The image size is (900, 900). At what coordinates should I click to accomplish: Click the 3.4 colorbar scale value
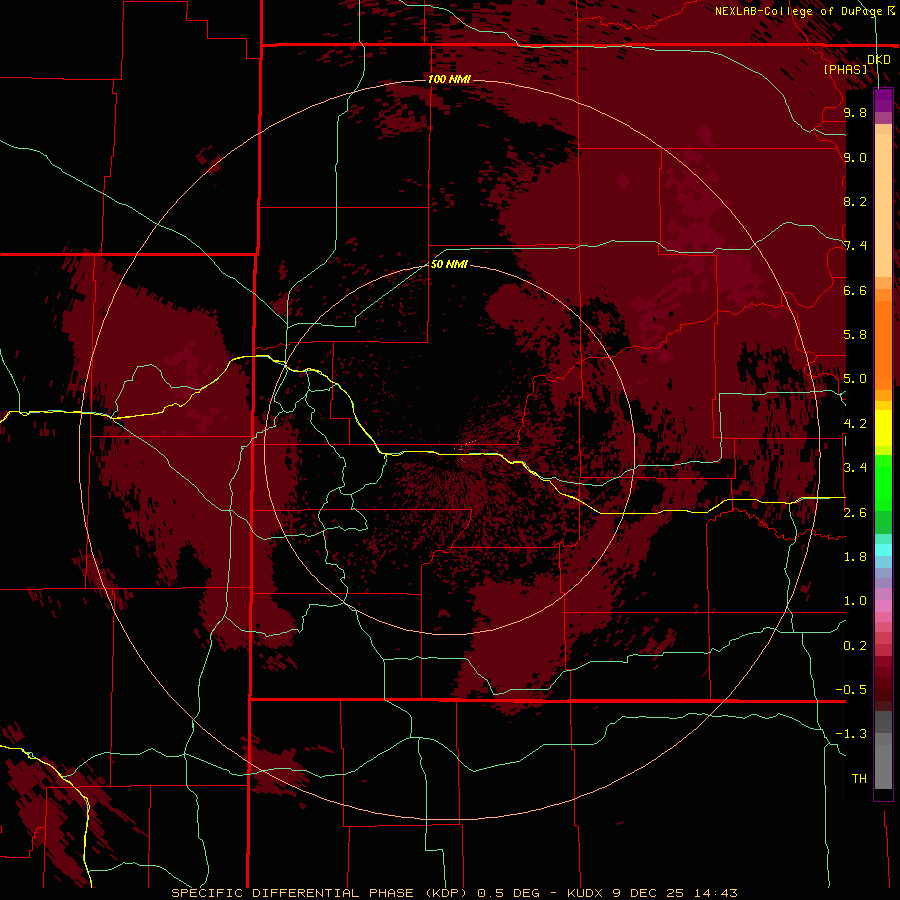point(855,467)
